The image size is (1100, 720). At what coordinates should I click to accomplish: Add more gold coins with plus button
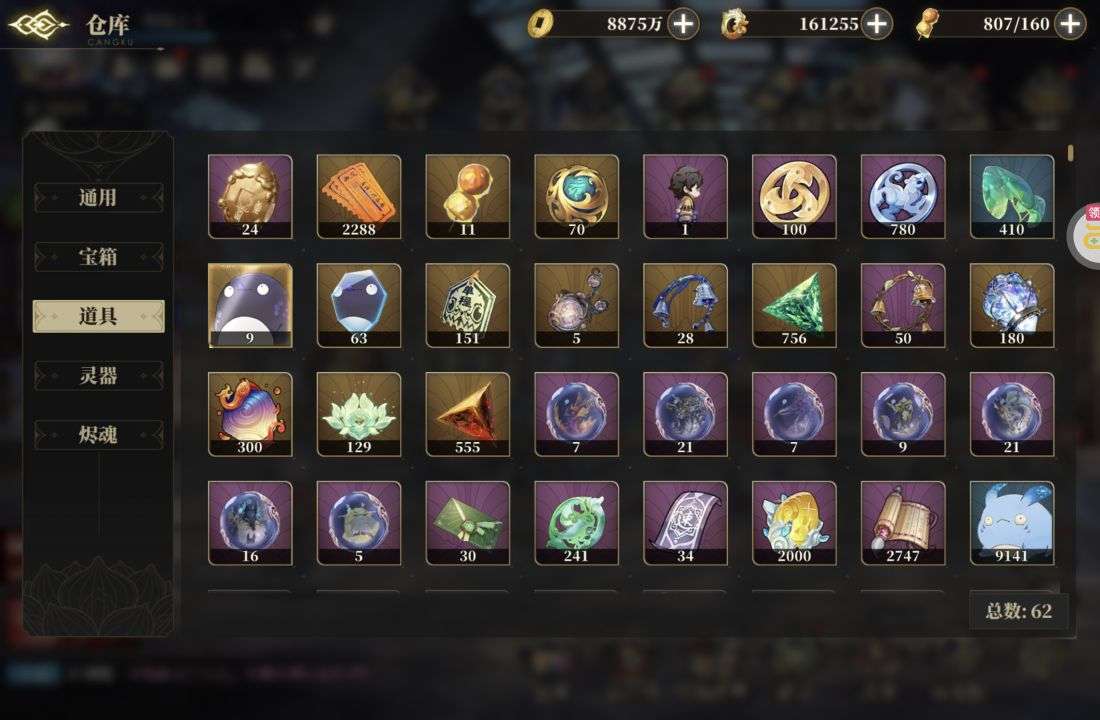683,24
